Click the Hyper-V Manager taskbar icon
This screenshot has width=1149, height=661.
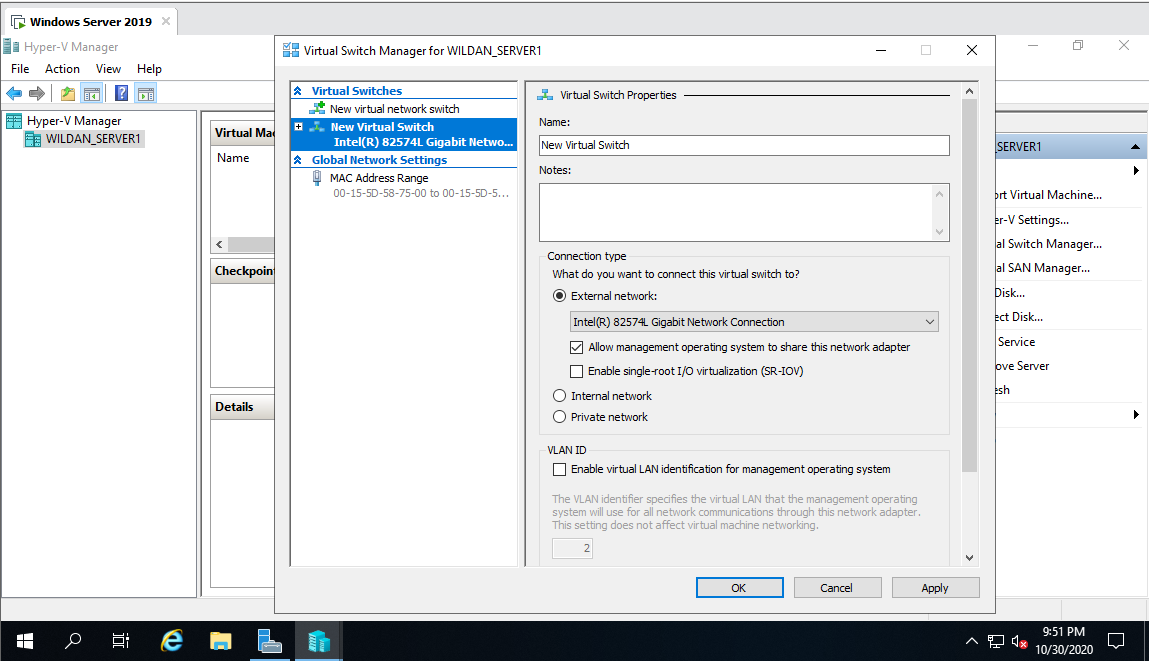tap(319, 641)
